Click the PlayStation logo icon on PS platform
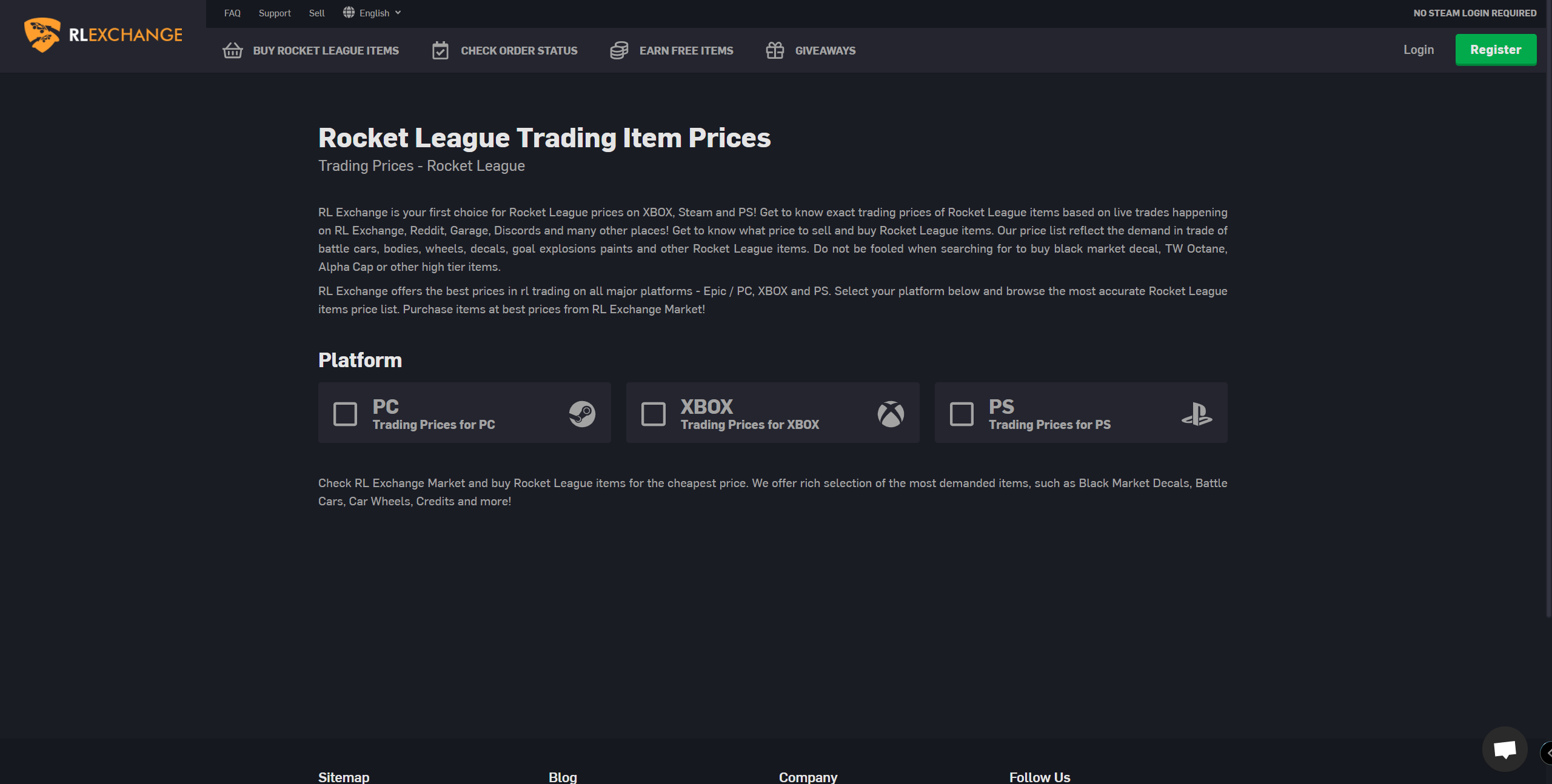The width and height of the screenshot is (1552, 784). click(x=1198, y=412)
